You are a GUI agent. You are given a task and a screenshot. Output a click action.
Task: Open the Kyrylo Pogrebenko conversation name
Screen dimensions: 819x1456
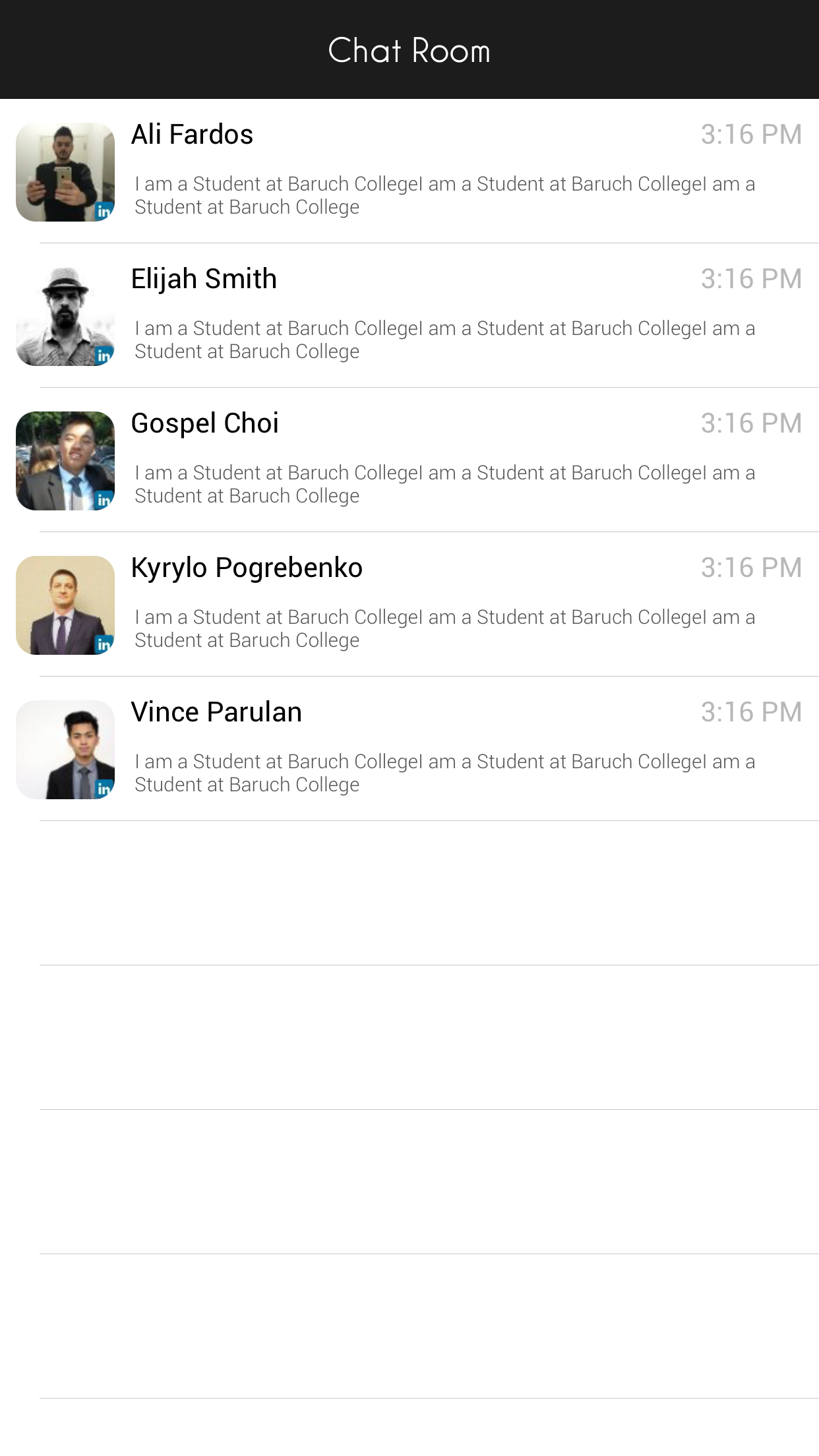click(x=247, y=568)
